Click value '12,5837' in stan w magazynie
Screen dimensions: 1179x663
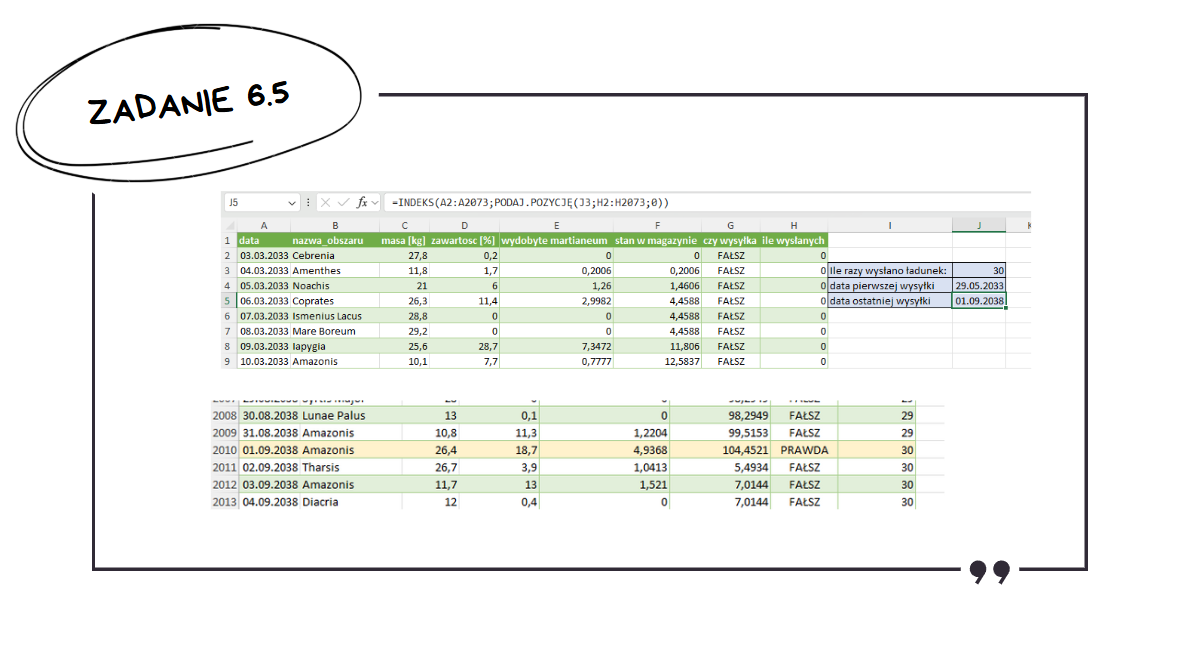tap(682, 362)
